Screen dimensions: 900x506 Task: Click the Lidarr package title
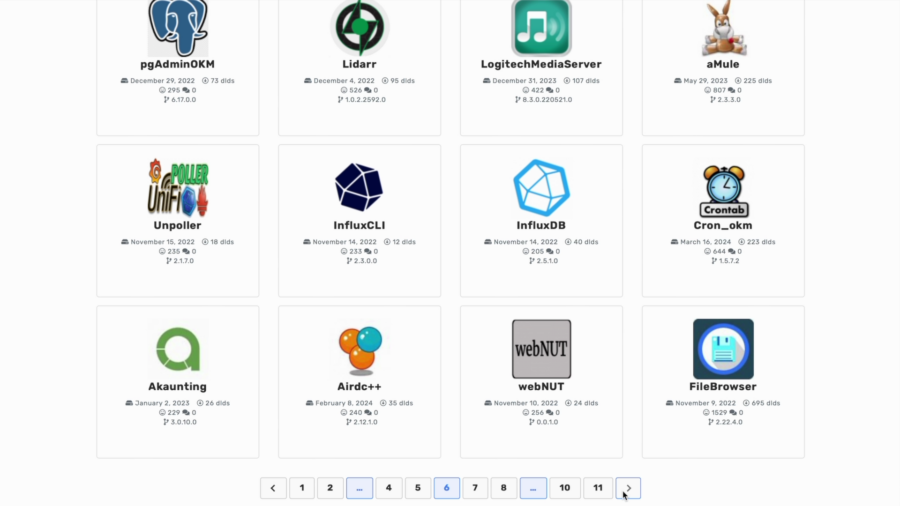(x=359, y=64)
